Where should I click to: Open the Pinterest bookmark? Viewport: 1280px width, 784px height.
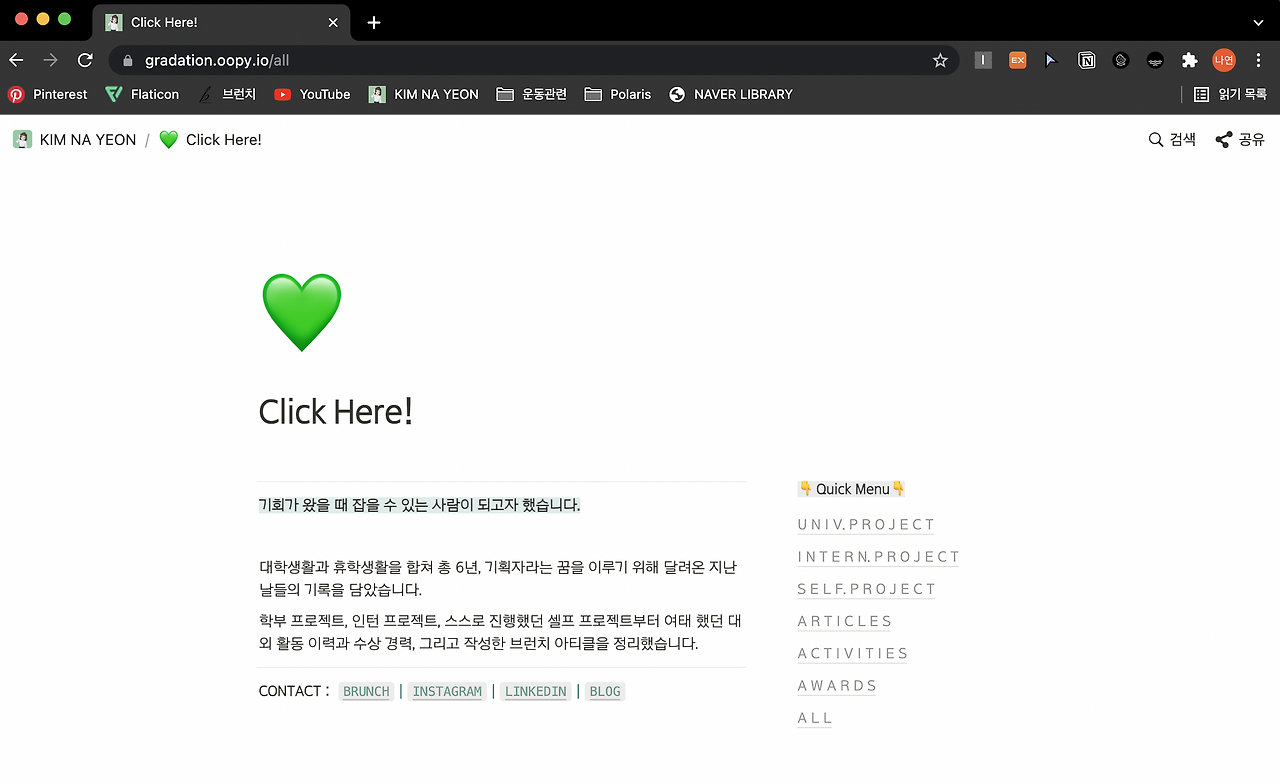click(47, 94)
